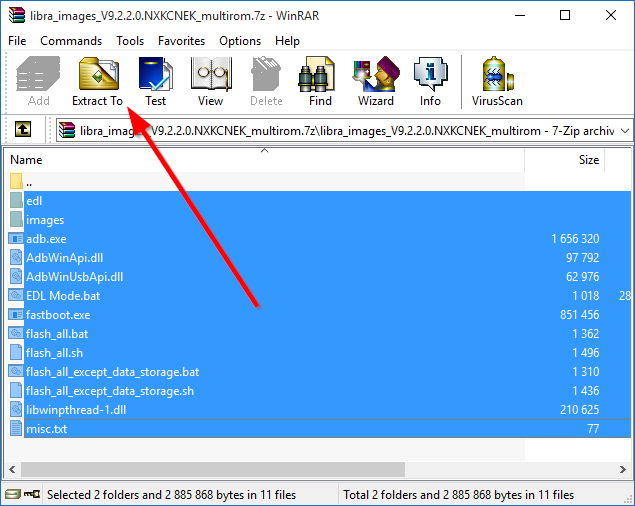Start VirusScan on the archive
This screenshot has height=506, width=635.
click(497, 73)
